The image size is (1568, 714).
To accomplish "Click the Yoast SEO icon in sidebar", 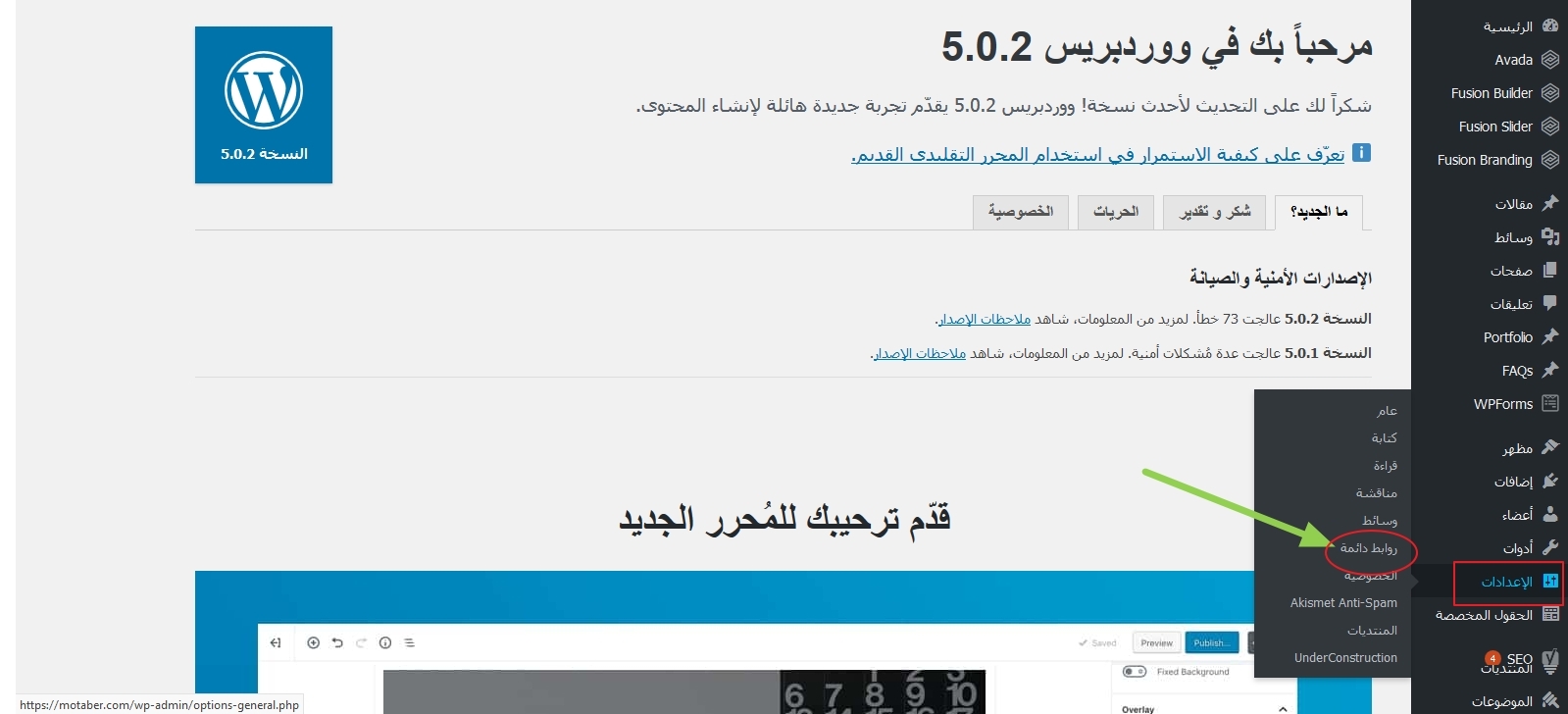I will click(x=1549, y=661).
